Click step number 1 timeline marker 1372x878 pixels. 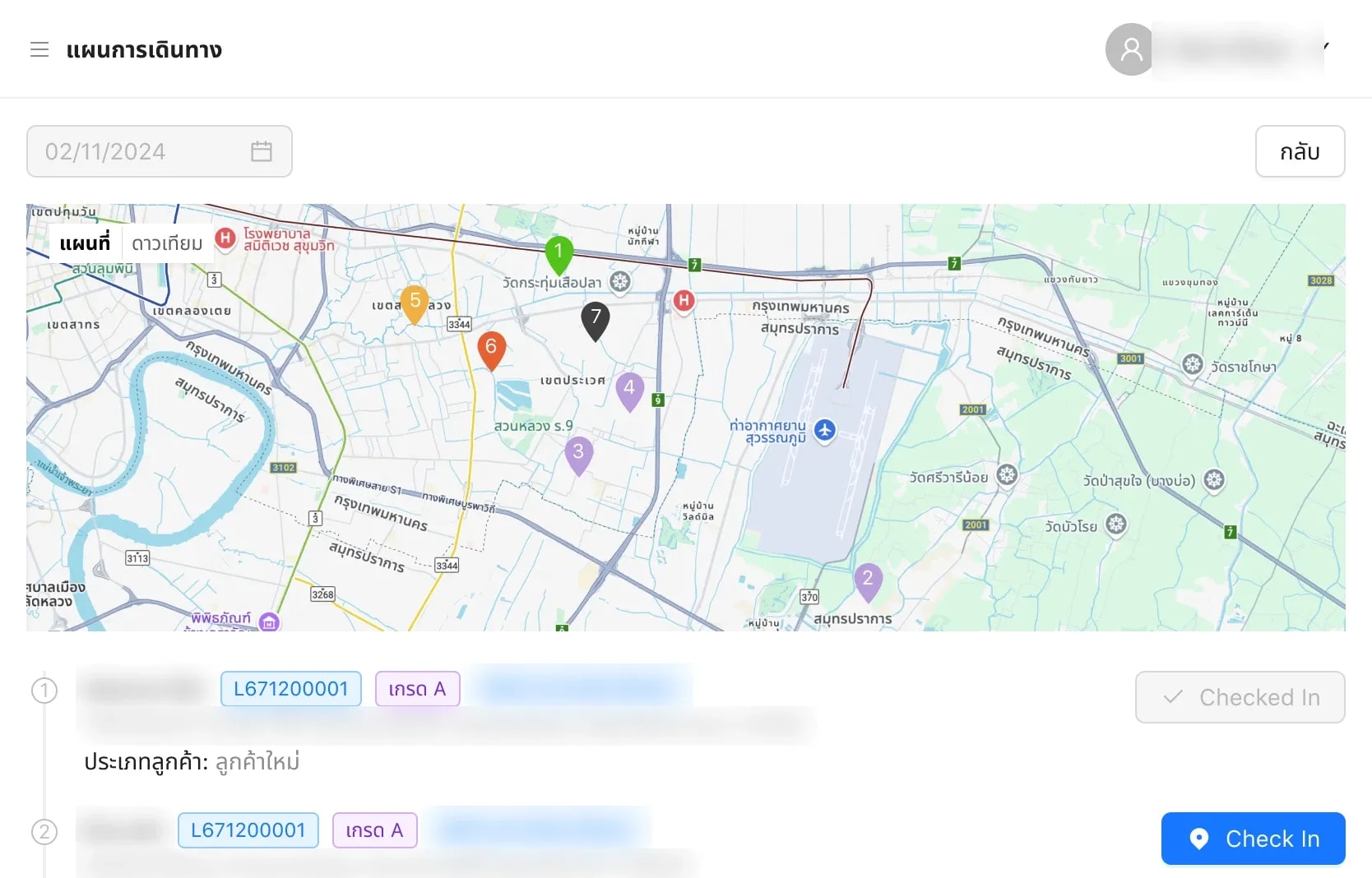pyautogui.click(x=44, y=691)
